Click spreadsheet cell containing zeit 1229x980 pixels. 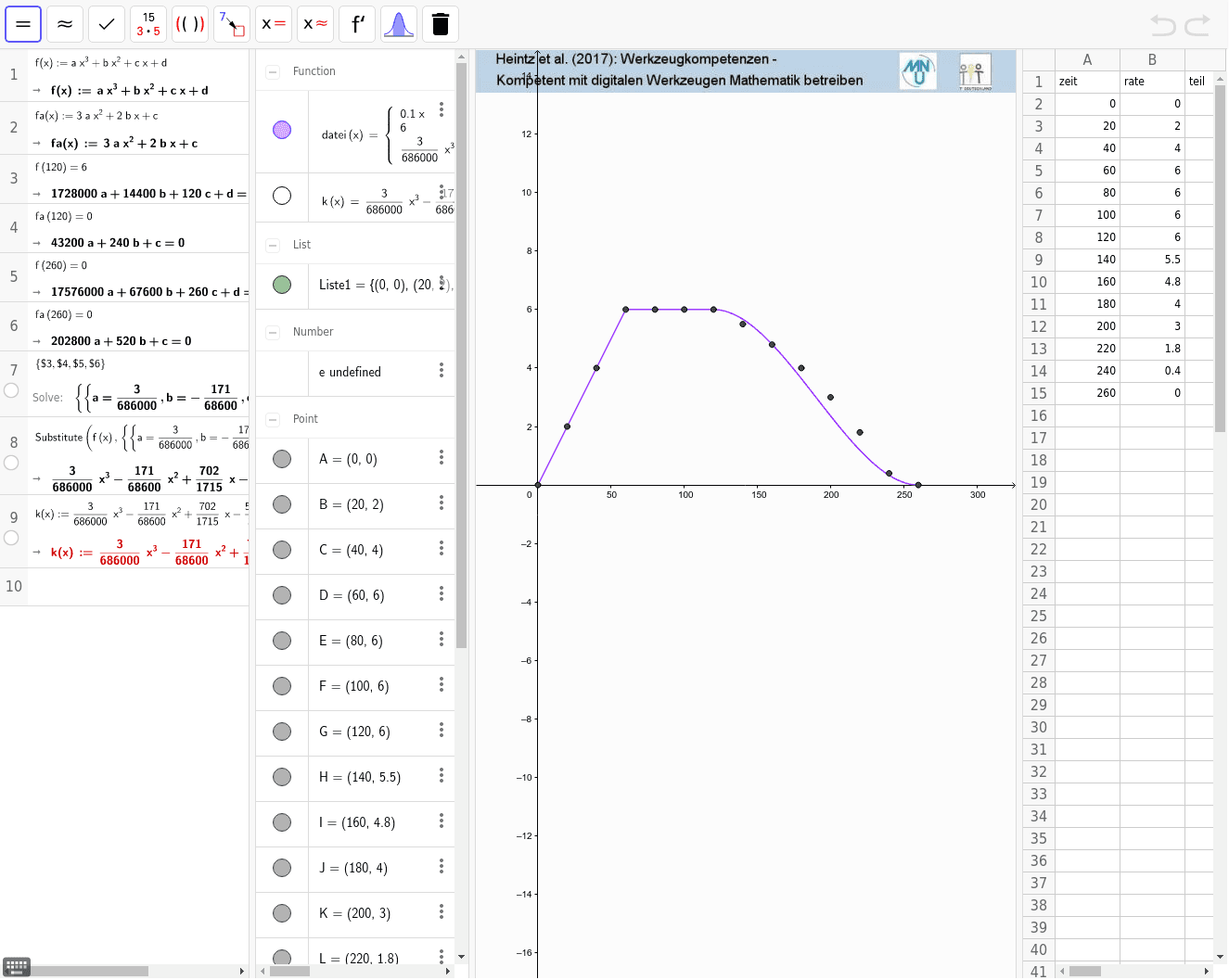pos(1087,82)
